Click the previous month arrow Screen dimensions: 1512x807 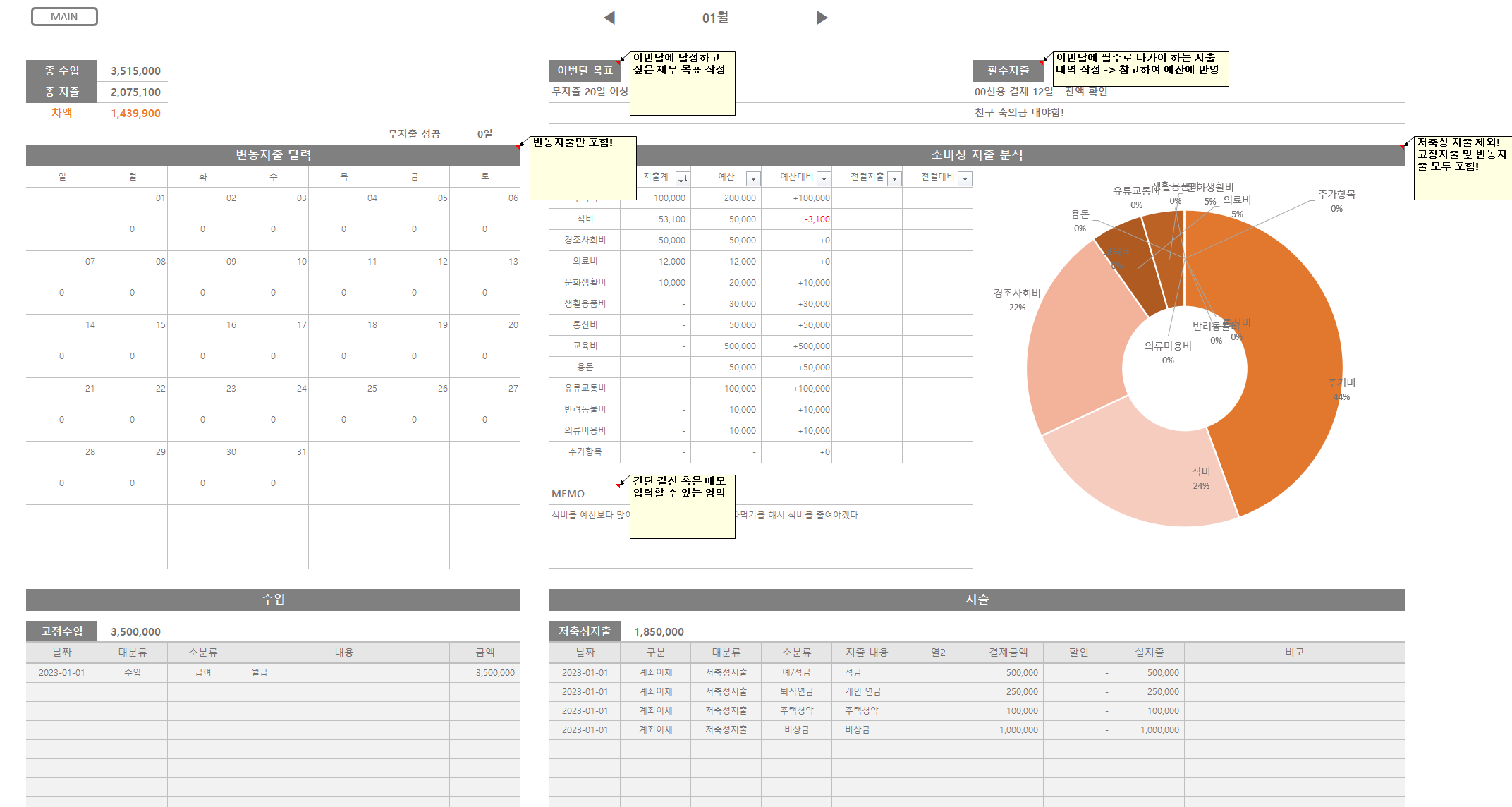pos(609,18)
